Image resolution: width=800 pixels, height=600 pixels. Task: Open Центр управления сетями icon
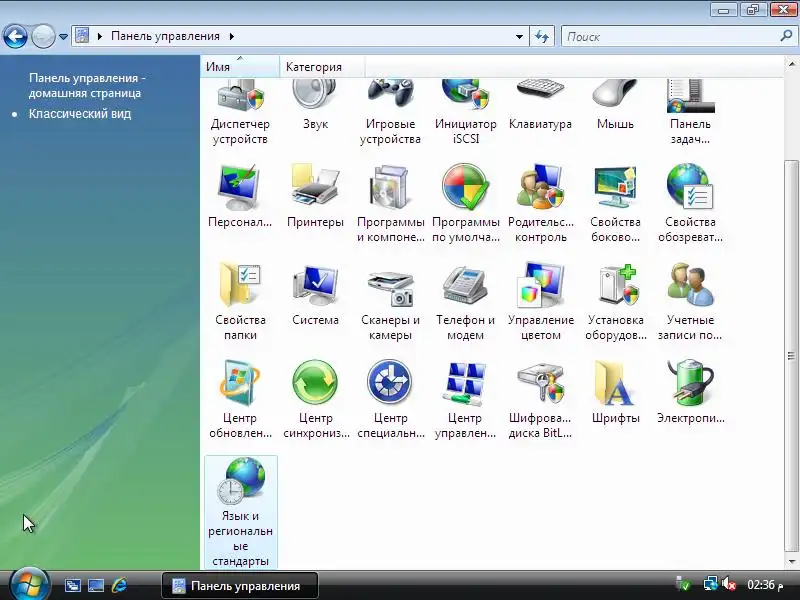tap(465, 383)
